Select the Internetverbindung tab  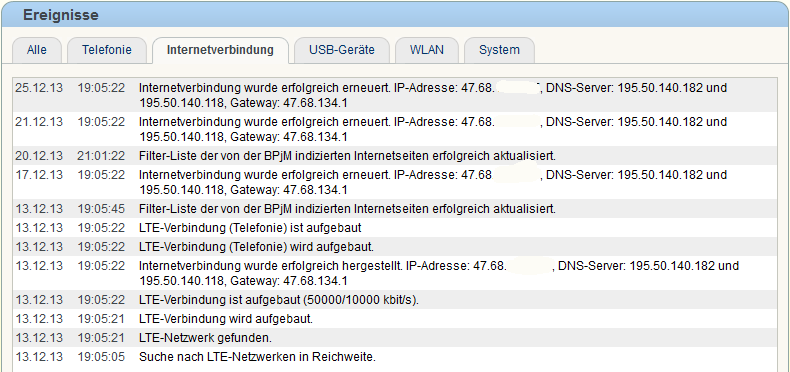point(220,50)
